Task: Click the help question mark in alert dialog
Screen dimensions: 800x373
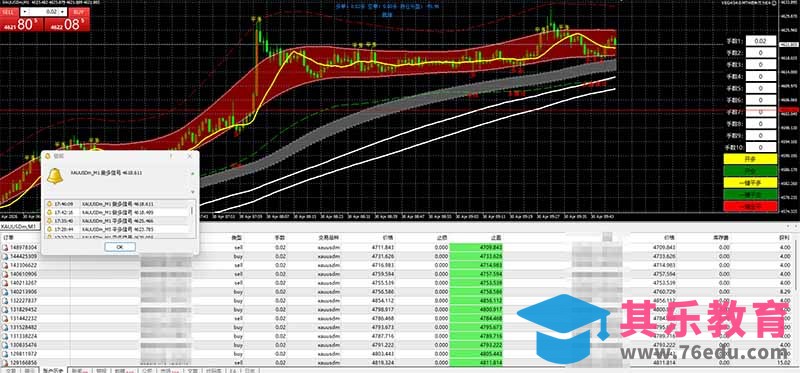Action: 170,156
